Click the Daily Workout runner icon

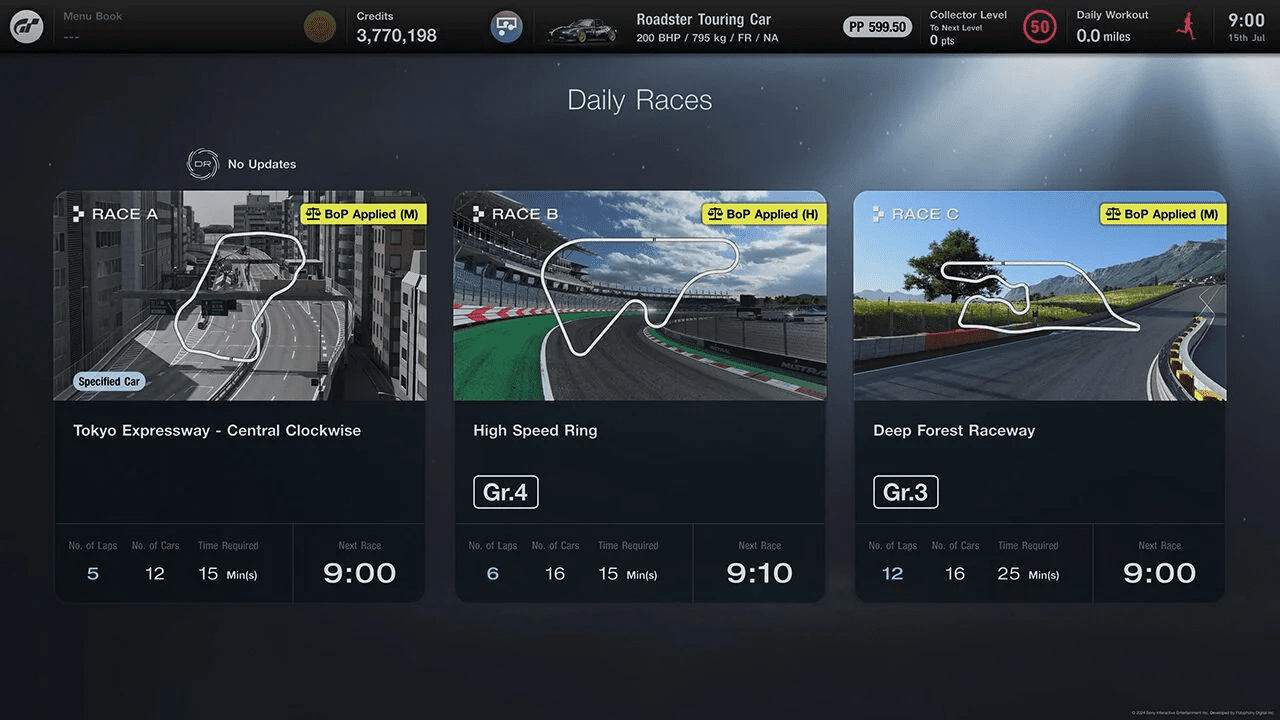coord(1188,27)
